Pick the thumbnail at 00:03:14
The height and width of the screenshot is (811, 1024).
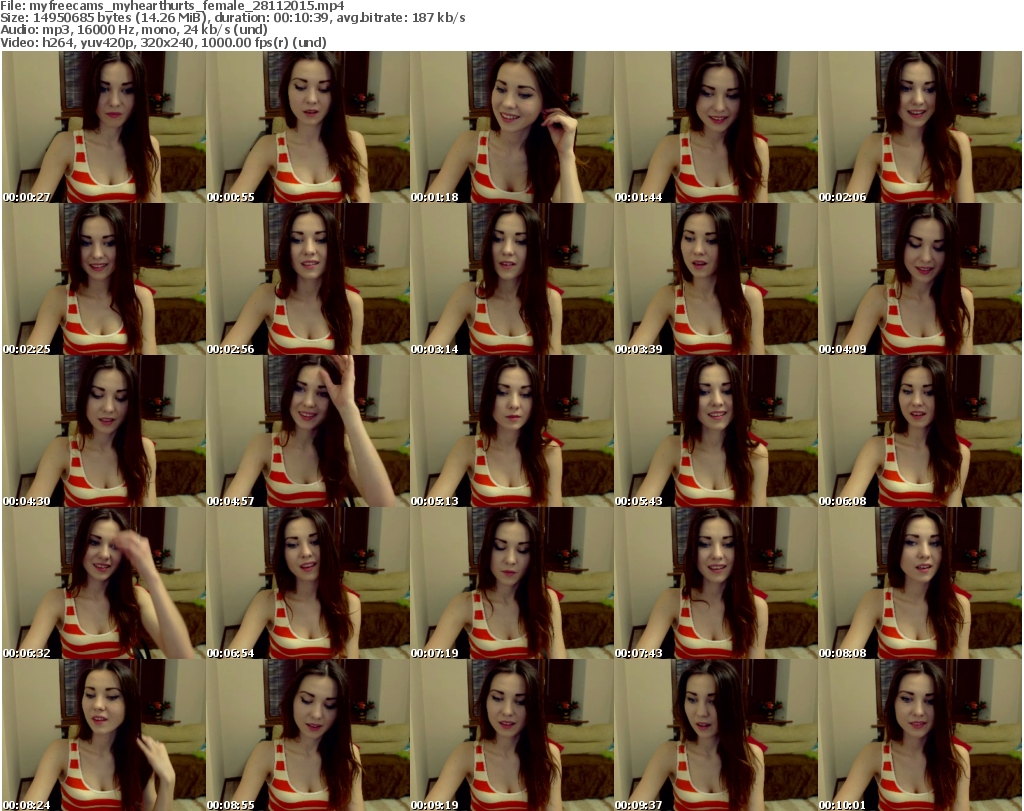pos(512,279)
